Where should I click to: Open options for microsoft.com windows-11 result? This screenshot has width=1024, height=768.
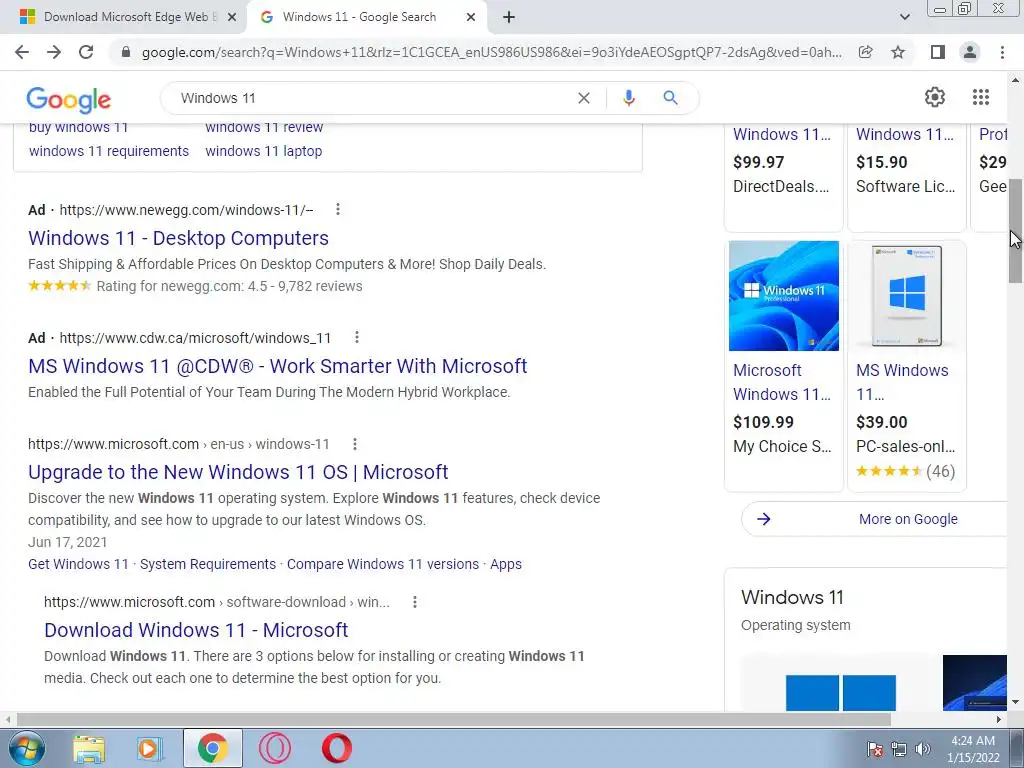coord(355,444)
